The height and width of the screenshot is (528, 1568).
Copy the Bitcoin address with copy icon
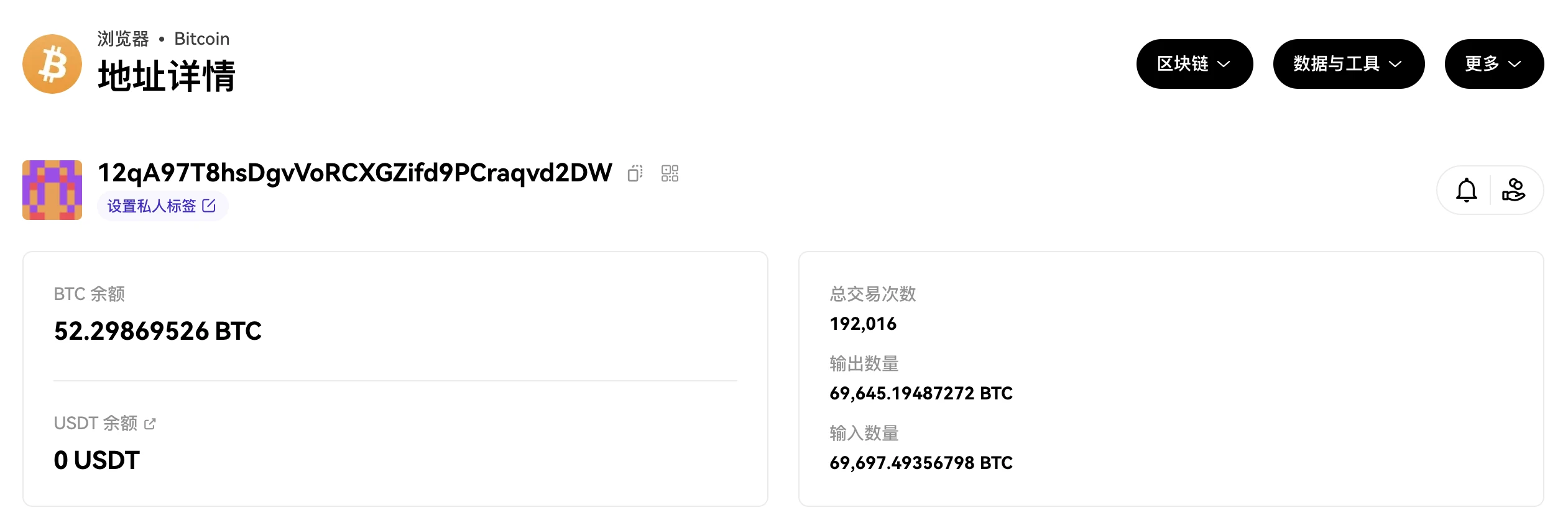tap(635, 173)
